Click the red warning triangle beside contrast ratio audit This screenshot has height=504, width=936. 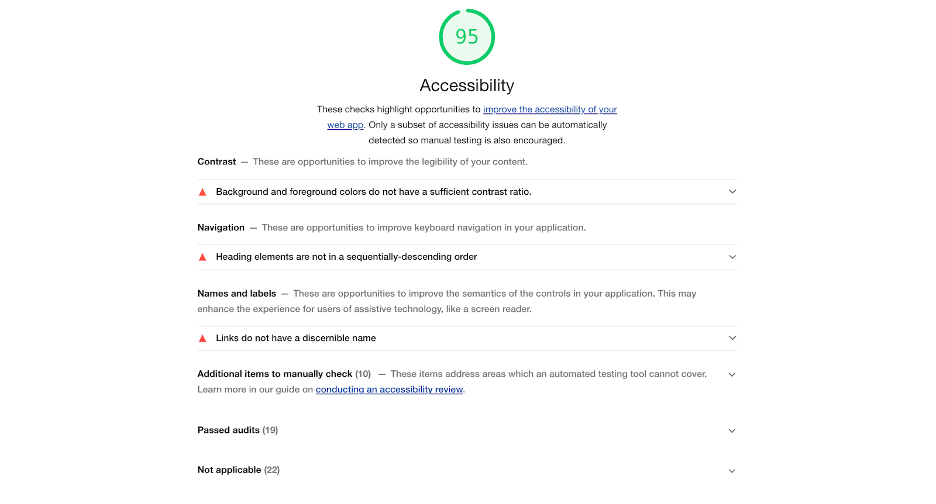202,191
